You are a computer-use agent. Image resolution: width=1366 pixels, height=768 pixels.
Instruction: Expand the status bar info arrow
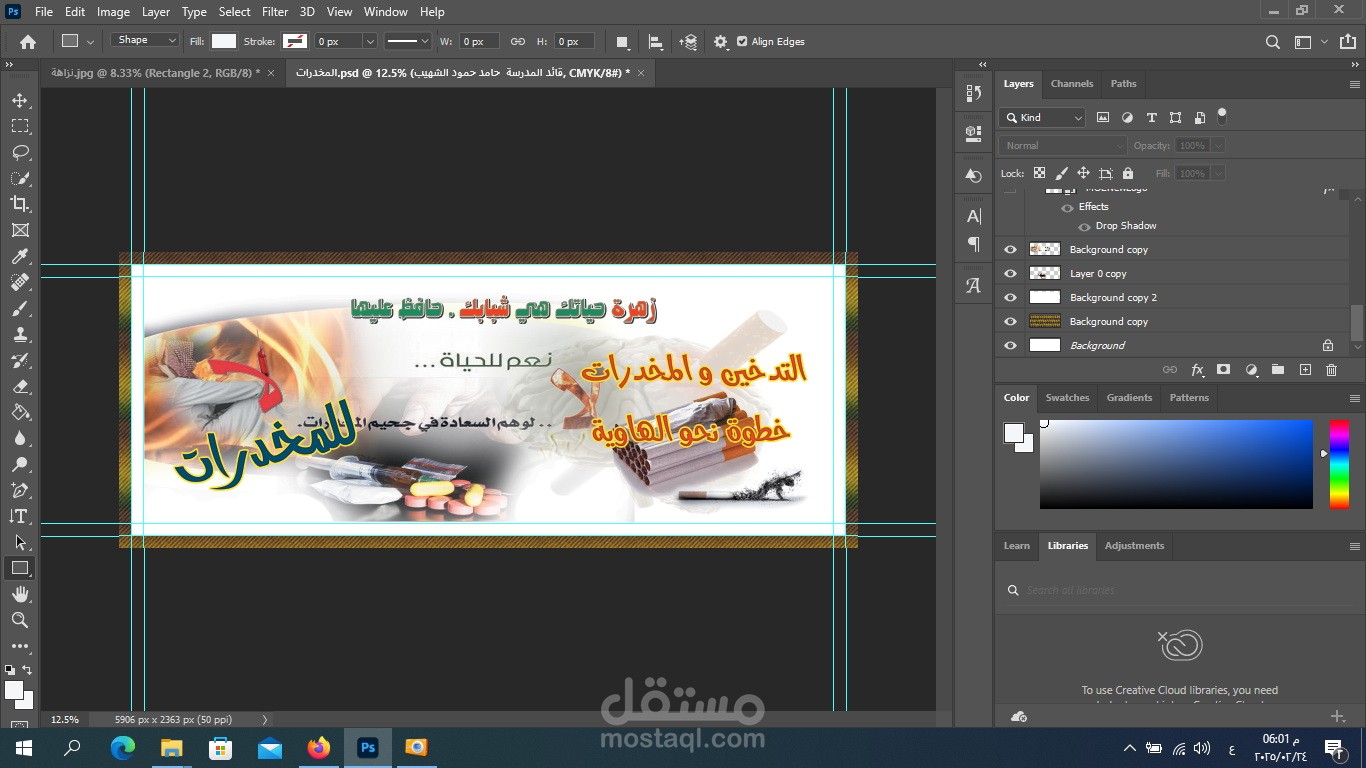pyautogui.click(x=265, y=719)
